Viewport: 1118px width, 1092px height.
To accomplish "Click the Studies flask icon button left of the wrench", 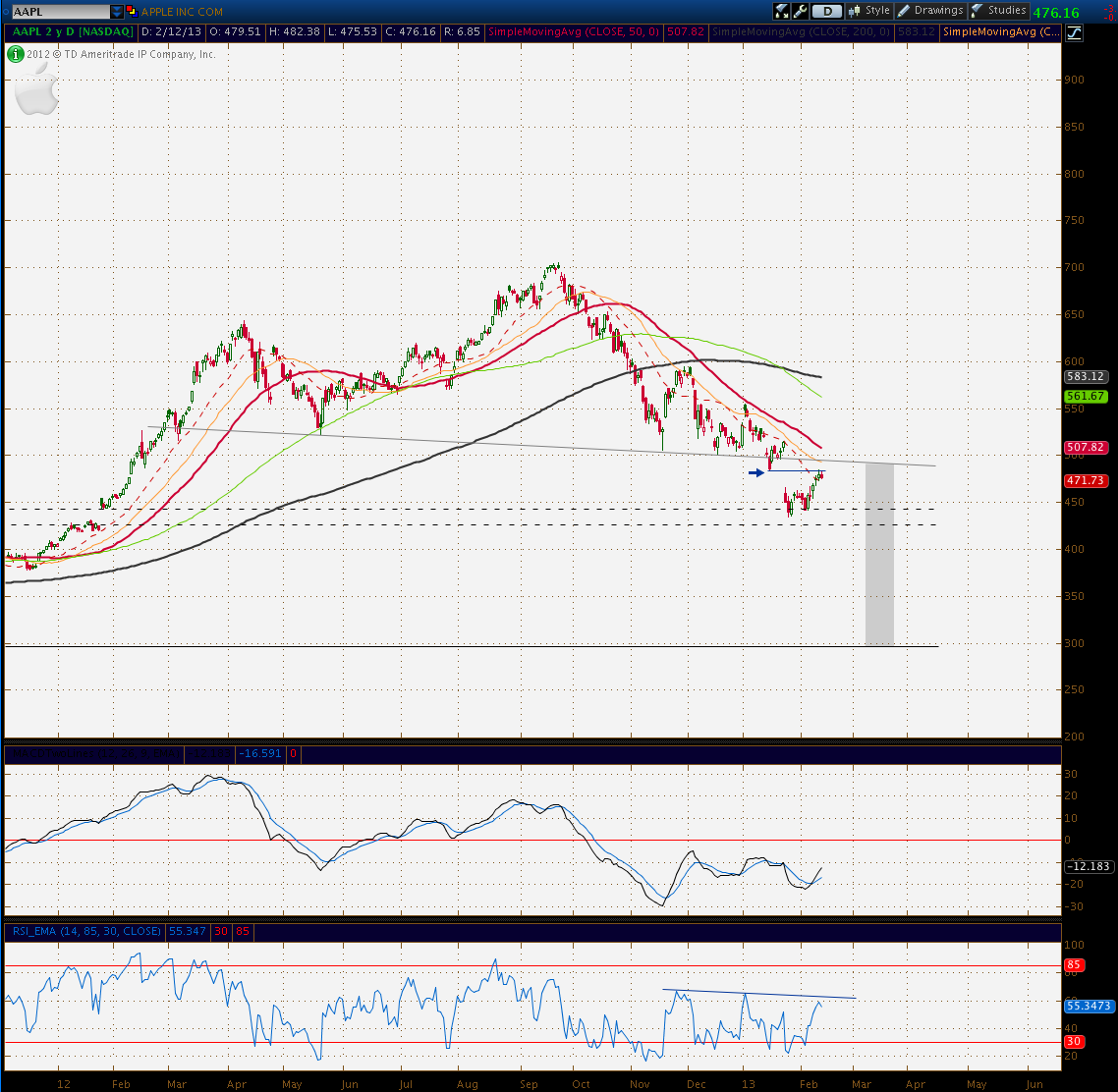I will coord(782,11).
